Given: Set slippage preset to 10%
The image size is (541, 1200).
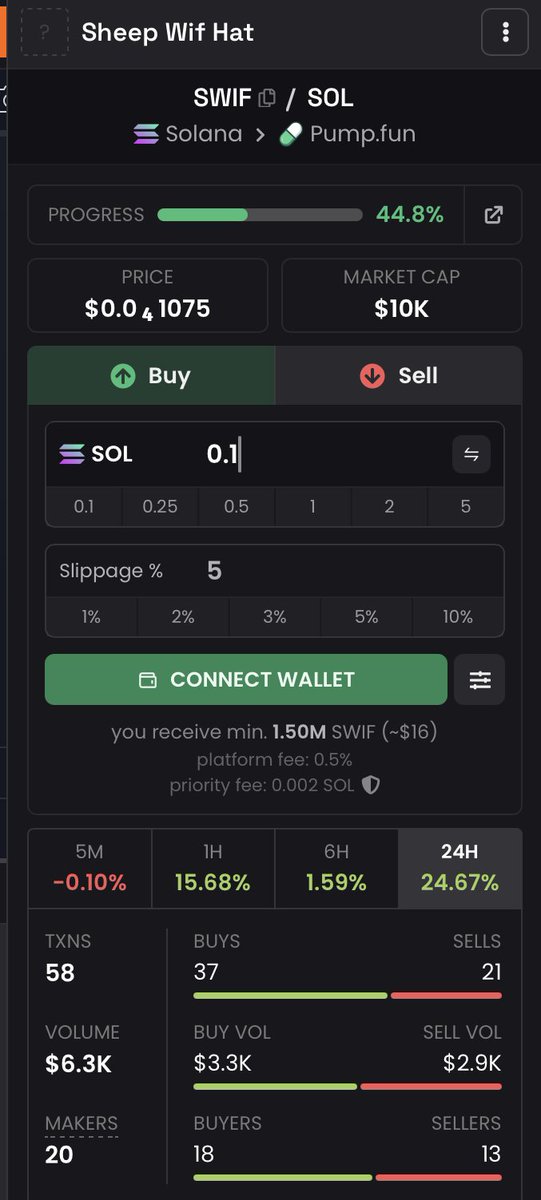Looking at the screenshot, I should (x=458, y=617).
